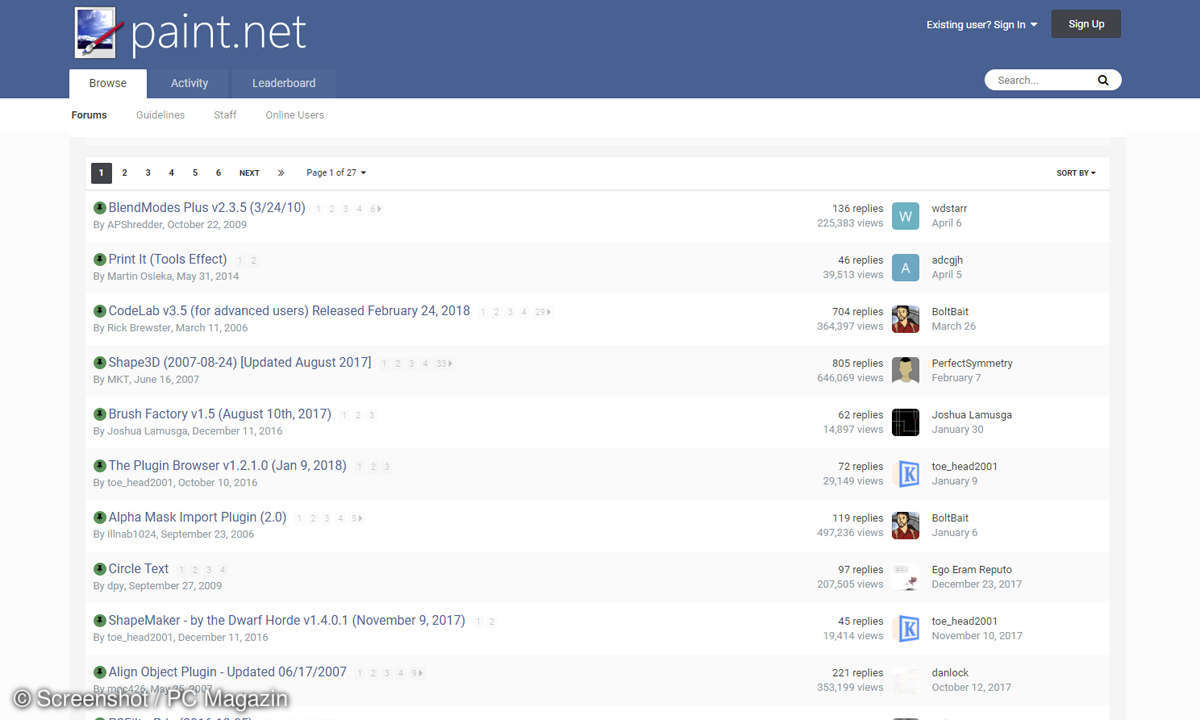This screenshot has width=1200, height=720.
Task: Open Joshua Lamusga's black avatar
Action: coord(905,422)
